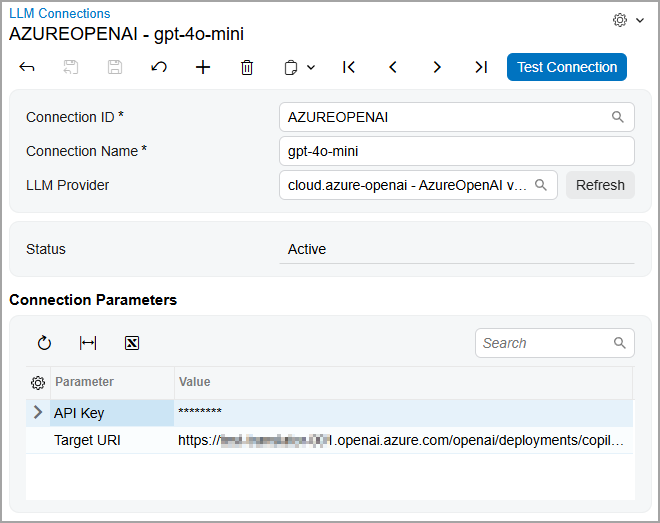Screen dimensions: 660x523
Task: Open the clipboard dropdown menu
Action: pos(299,67)
